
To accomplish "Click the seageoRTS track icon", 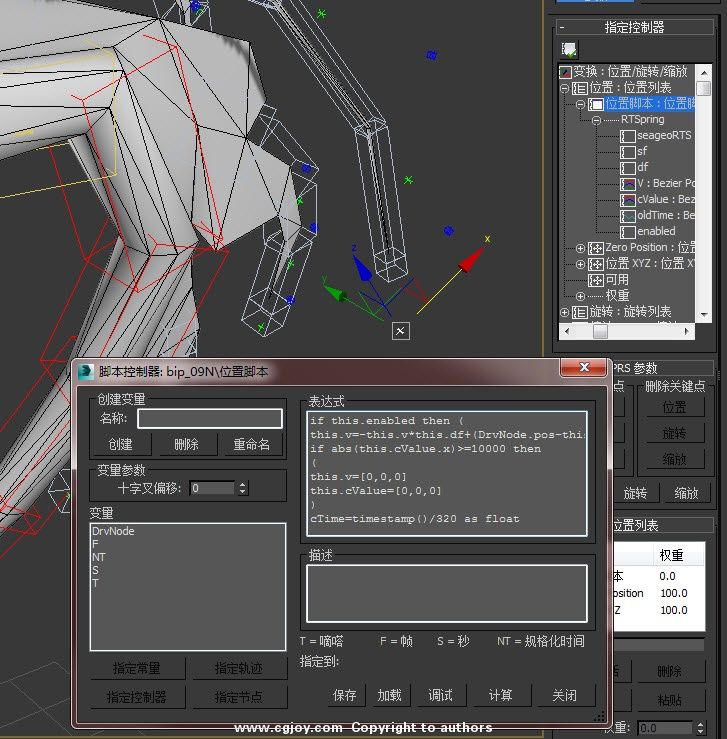I will pos(628,136).
